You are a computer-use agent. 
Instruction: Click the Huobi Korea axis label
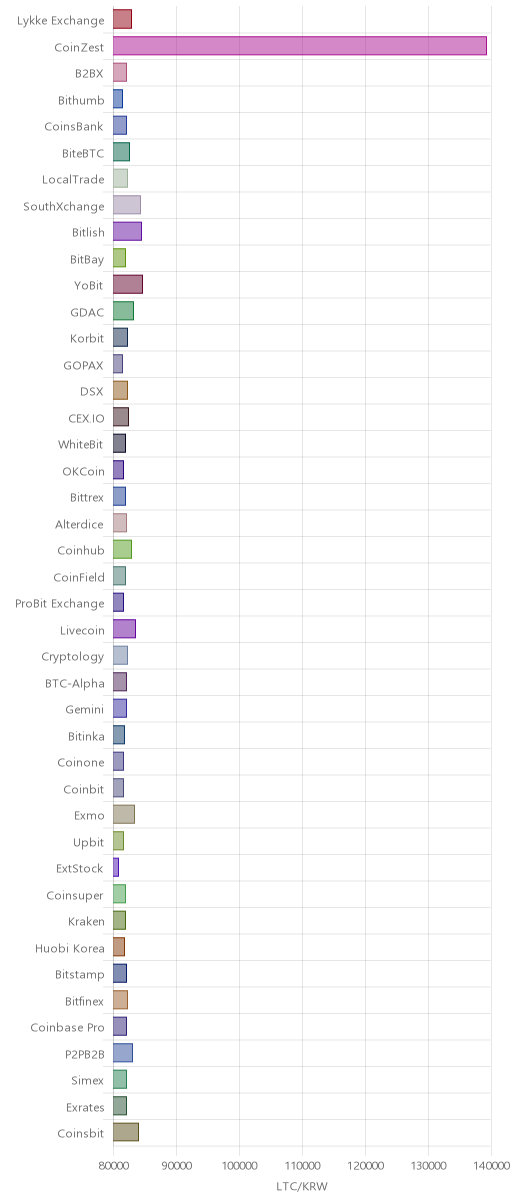coord(70,947)
